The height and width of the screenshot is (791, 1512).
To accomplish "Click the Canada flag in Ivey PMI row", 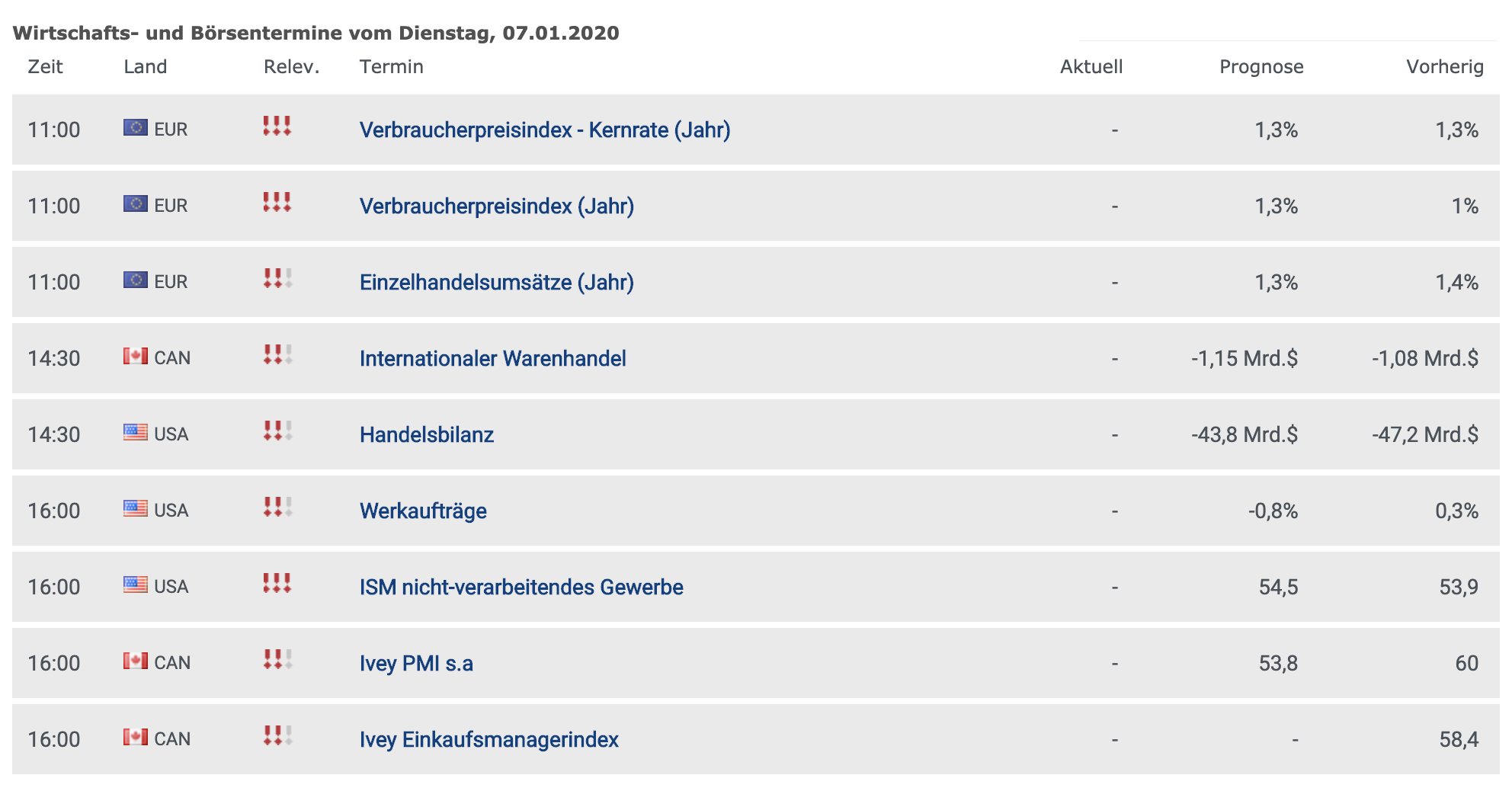I will 136,661.
